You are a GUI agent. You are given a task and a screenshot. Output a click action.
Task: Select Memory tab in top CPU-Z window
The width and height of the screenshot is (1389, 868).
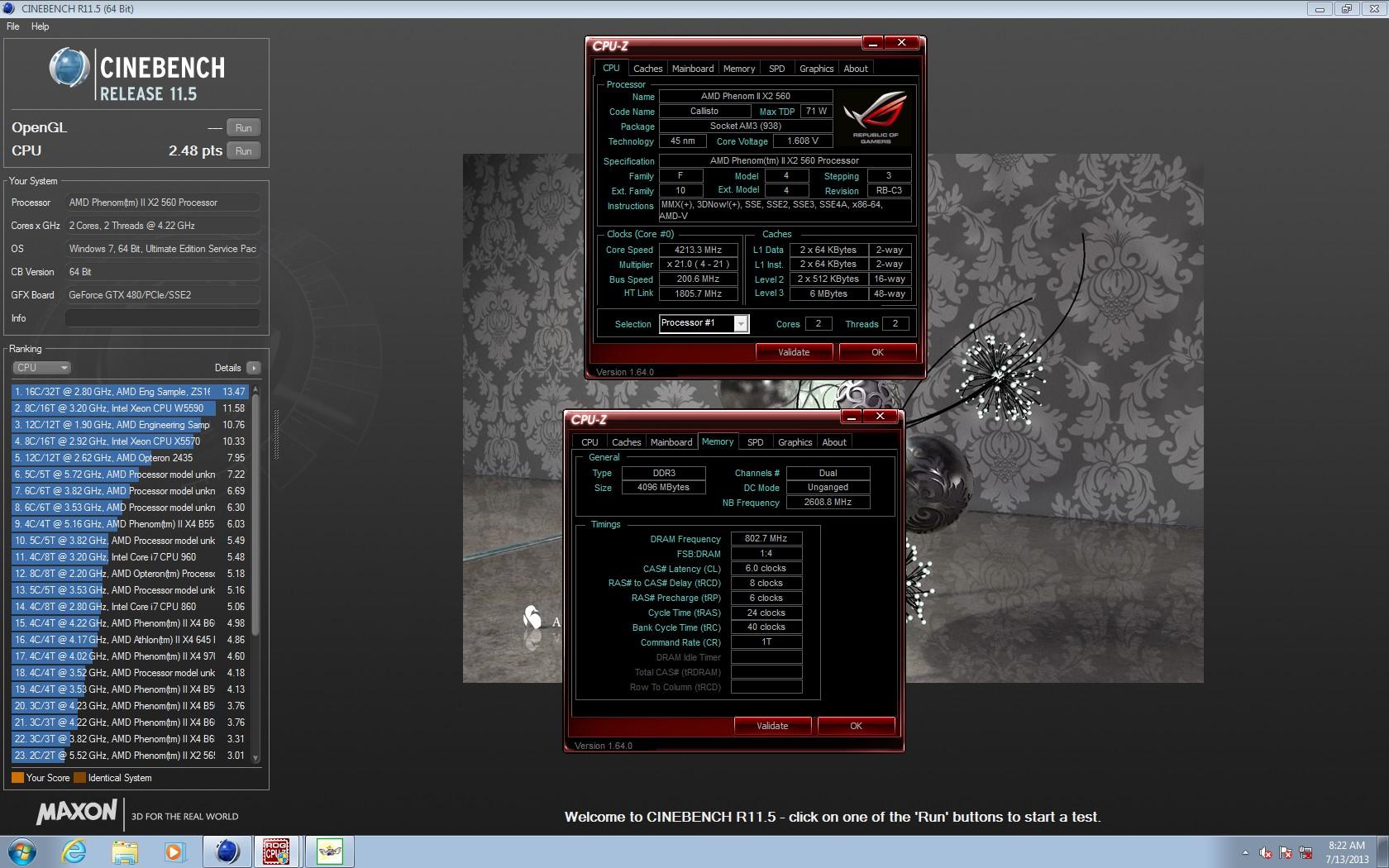(739, 69)
